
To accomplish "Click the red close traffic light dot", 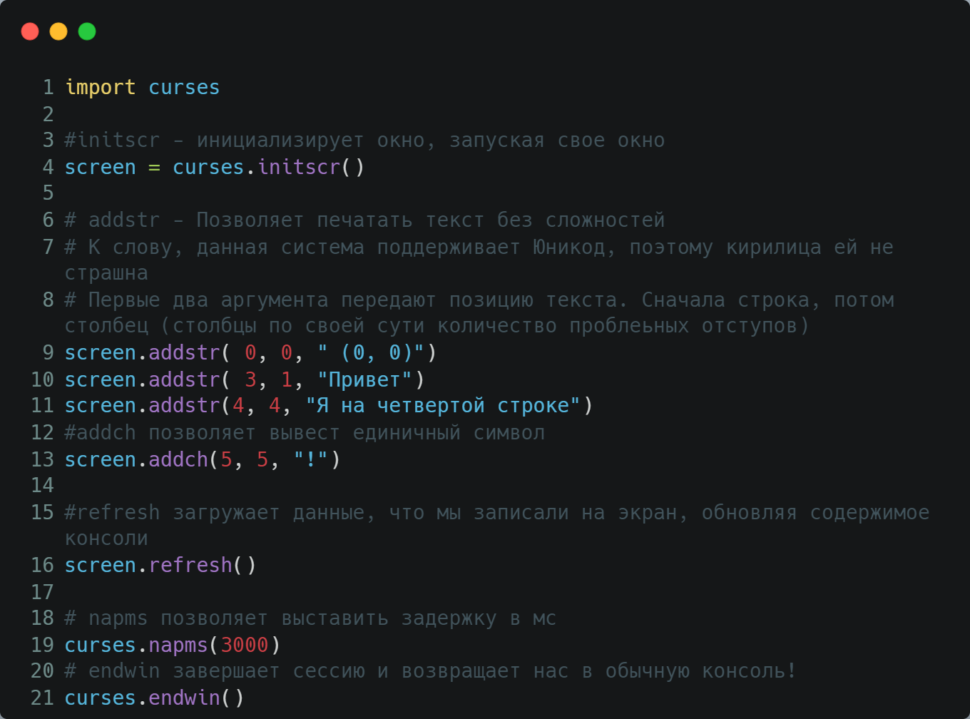I will click(x=30, y=31).
